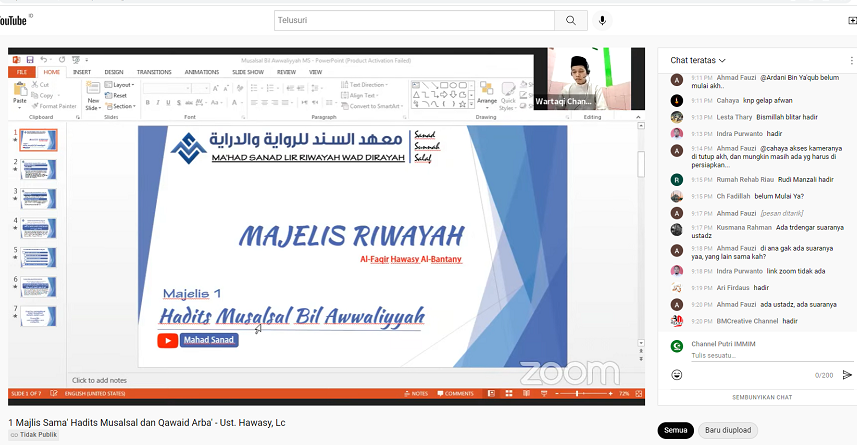Open the FILE tab in PowerPoint
The height and width of the screenshot is (445, 857).
(22, 72)
